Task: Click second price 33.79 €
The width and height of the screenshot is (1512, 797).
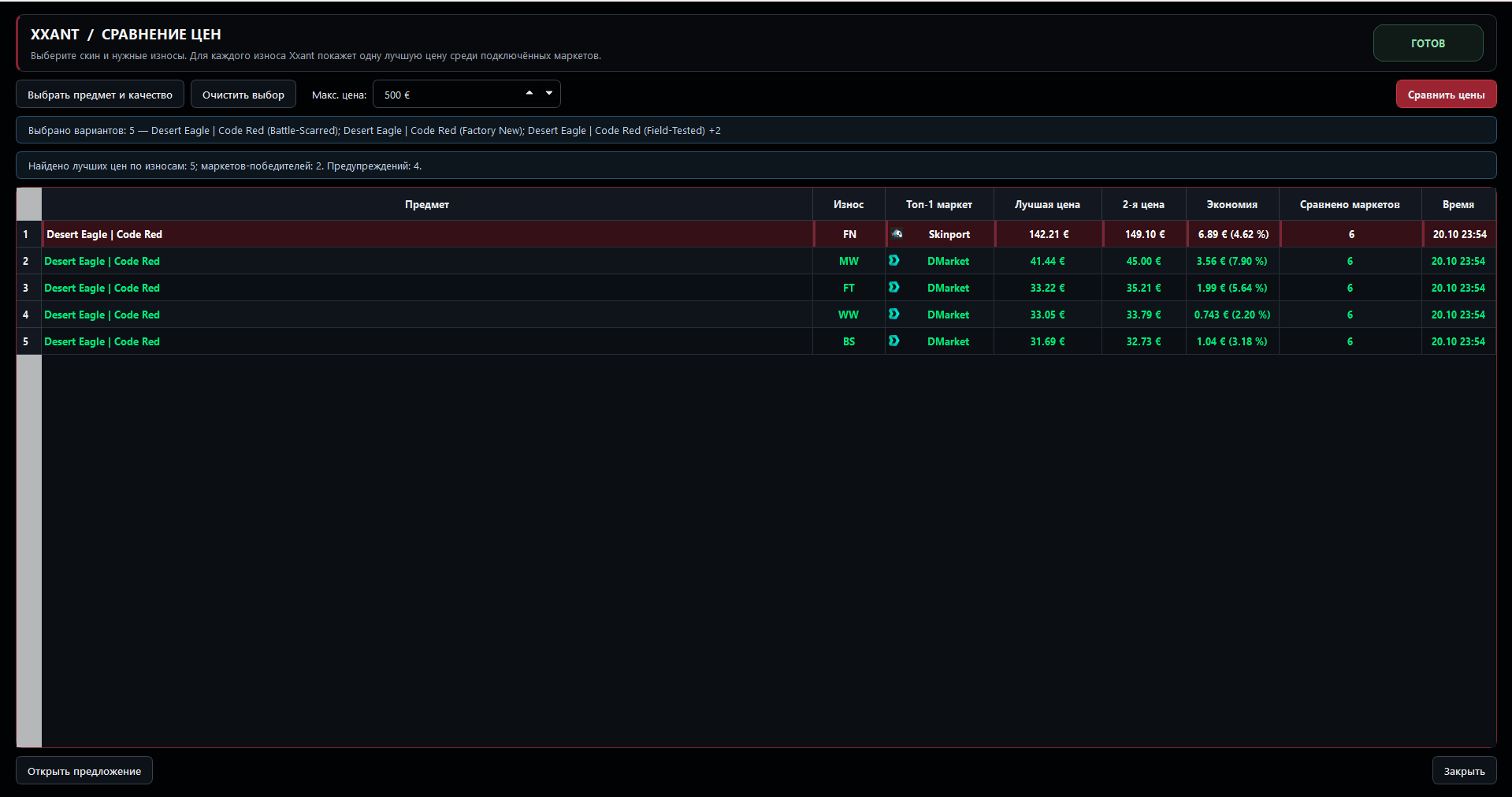Action: (1143, 315)
